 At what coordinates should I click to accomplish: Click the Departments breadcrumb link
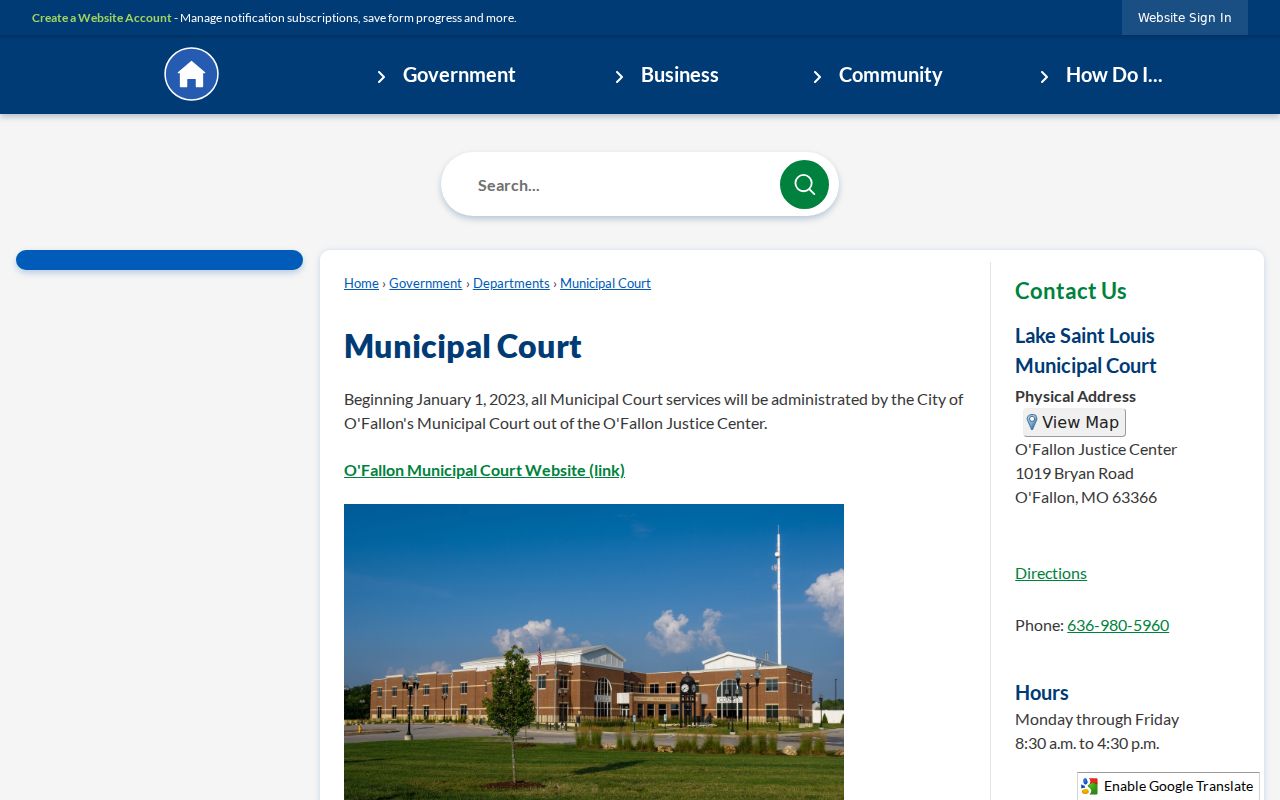click(511, 283)
